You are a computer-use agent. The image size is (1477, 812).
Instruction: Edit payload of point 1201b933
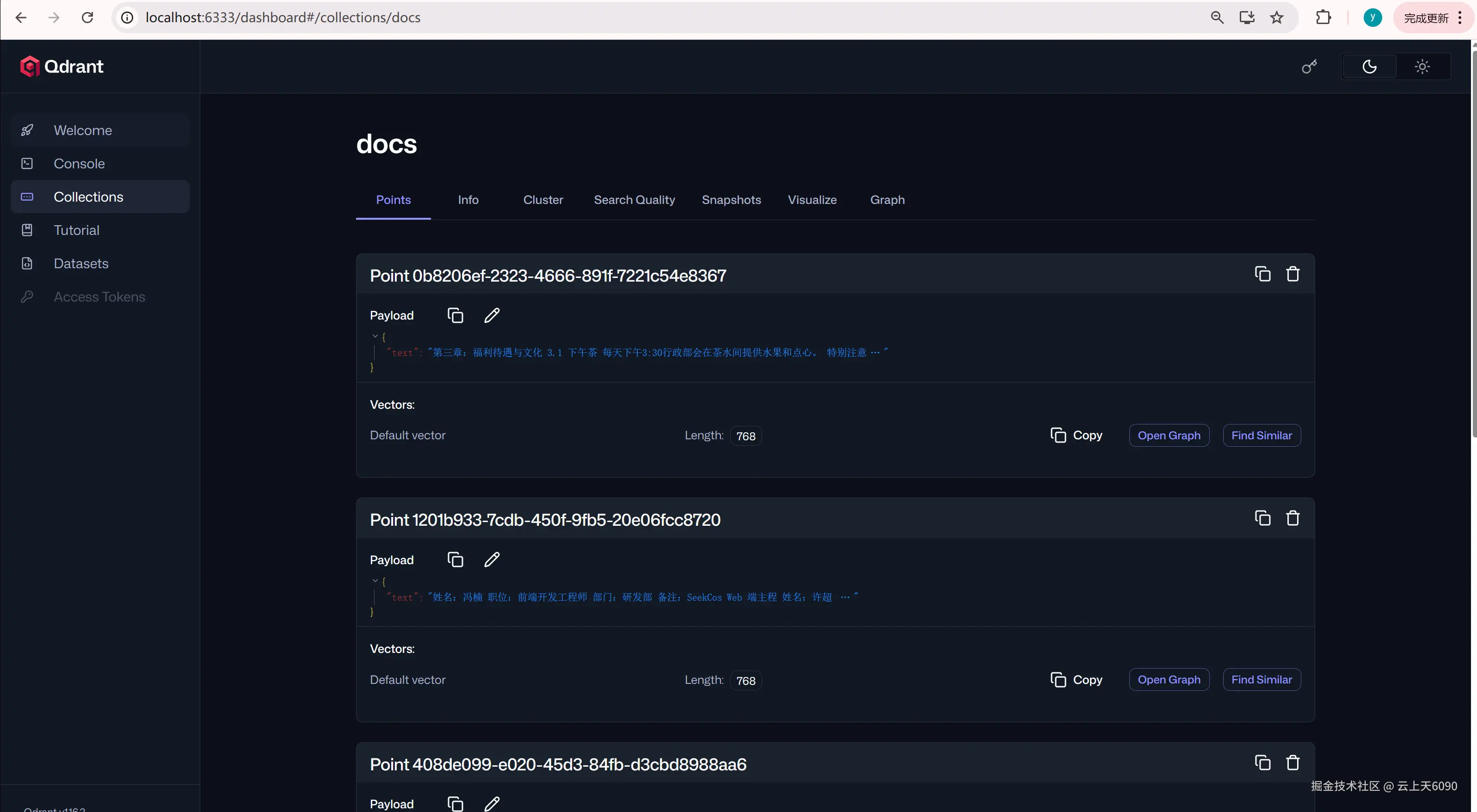(x=492, y=560)
